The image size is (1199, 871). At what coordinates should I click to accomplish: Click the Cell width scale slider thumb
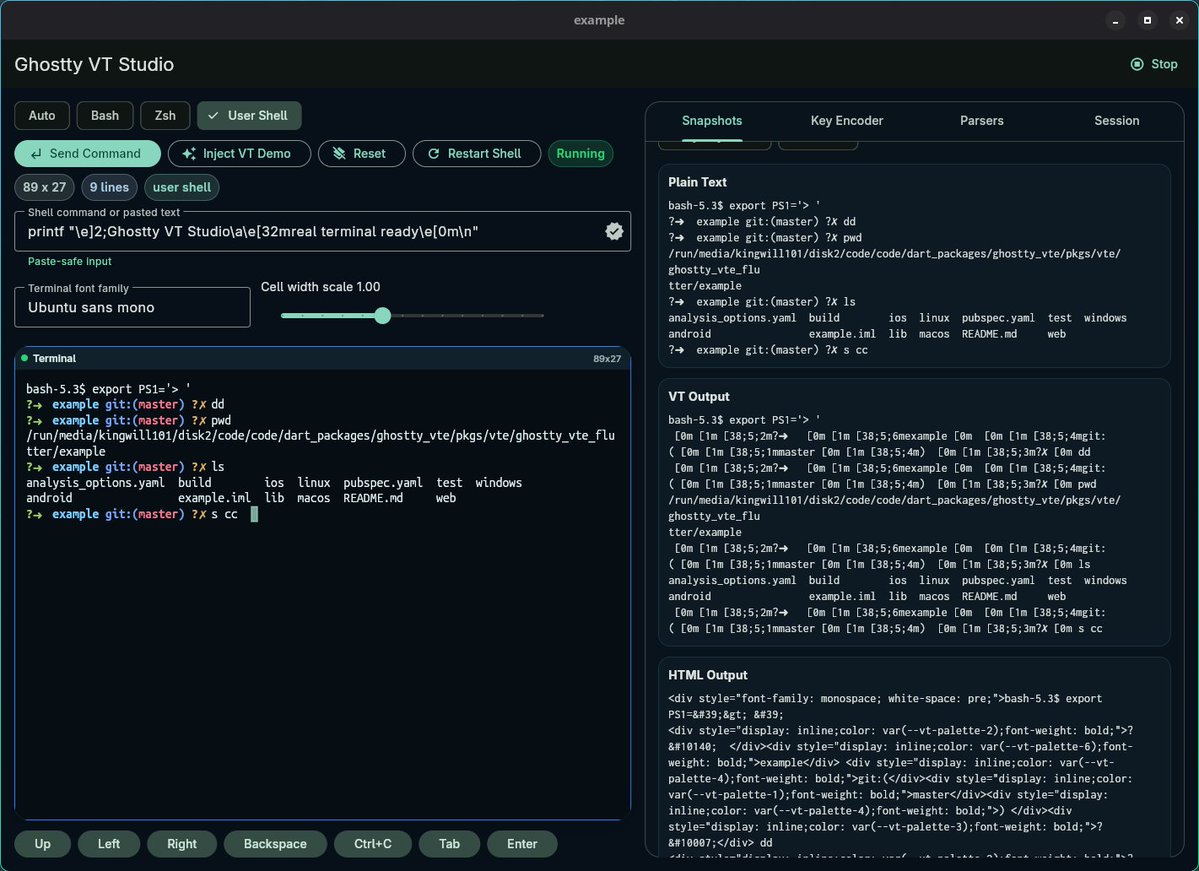(x=382, y=315)
